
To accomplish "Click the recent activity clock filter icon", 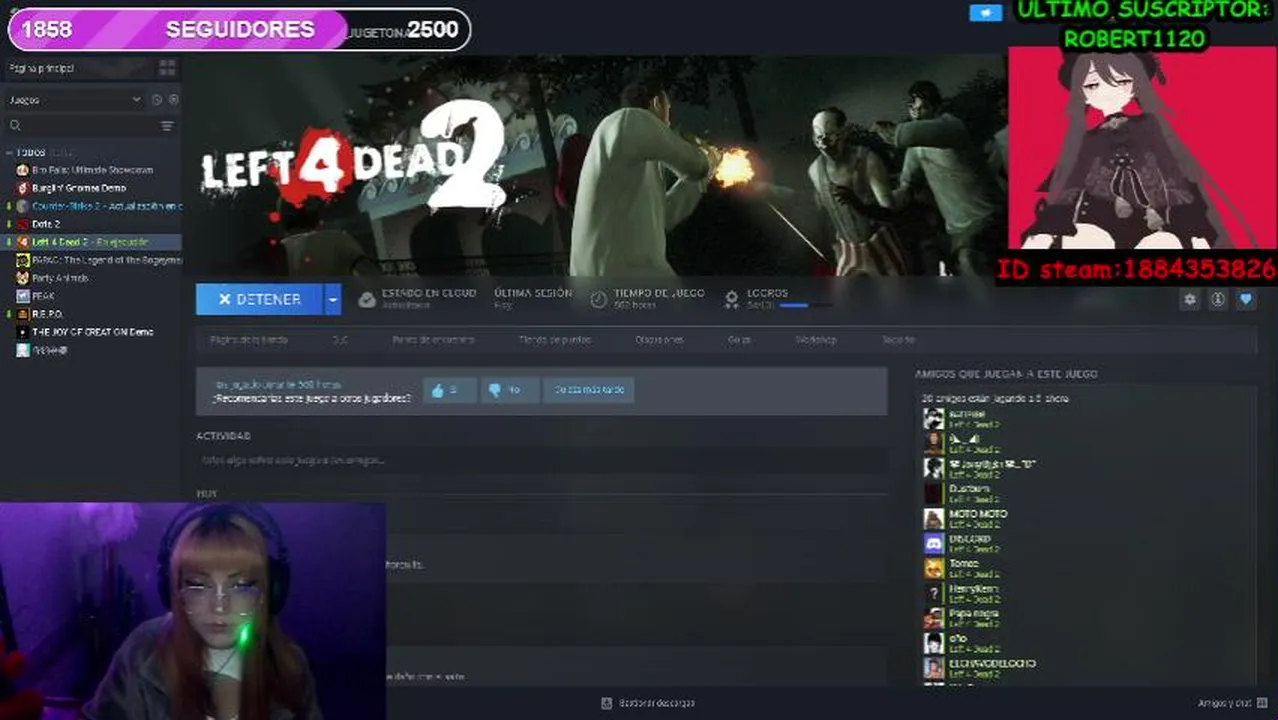I will tap(156, 100).
